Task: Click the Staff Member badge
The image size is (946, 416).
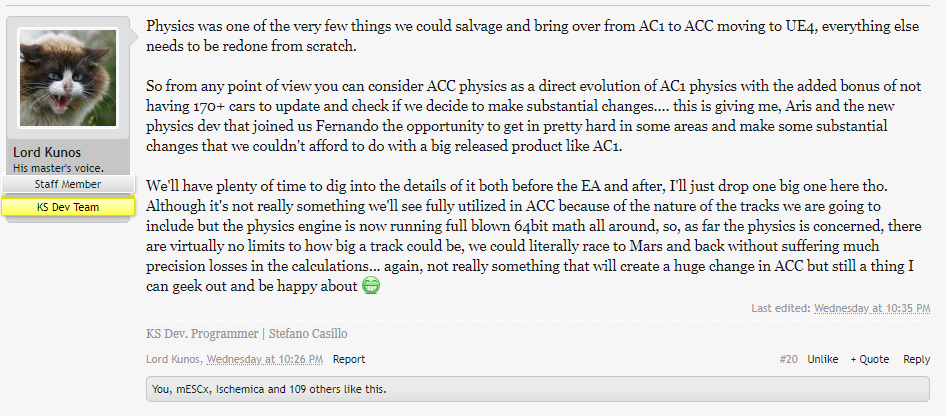Action: click(x=67, y=184)
